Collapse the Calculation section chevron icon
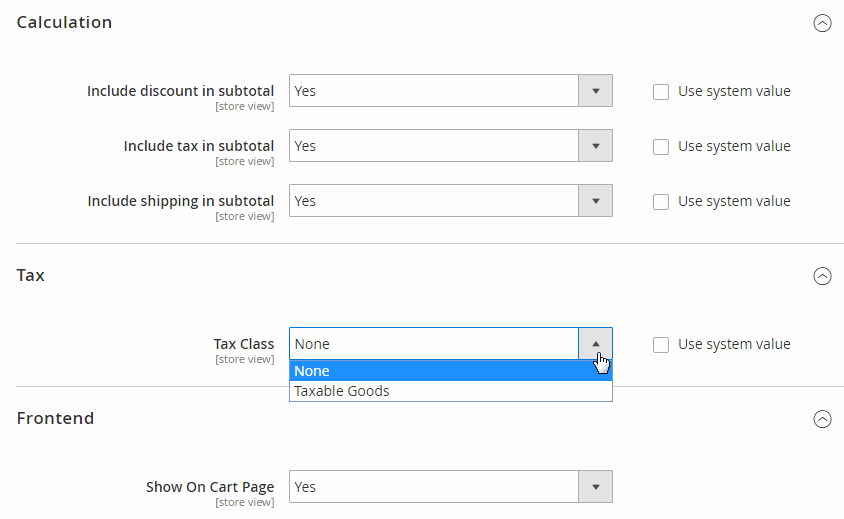844x519 pixels. [822, 23]
